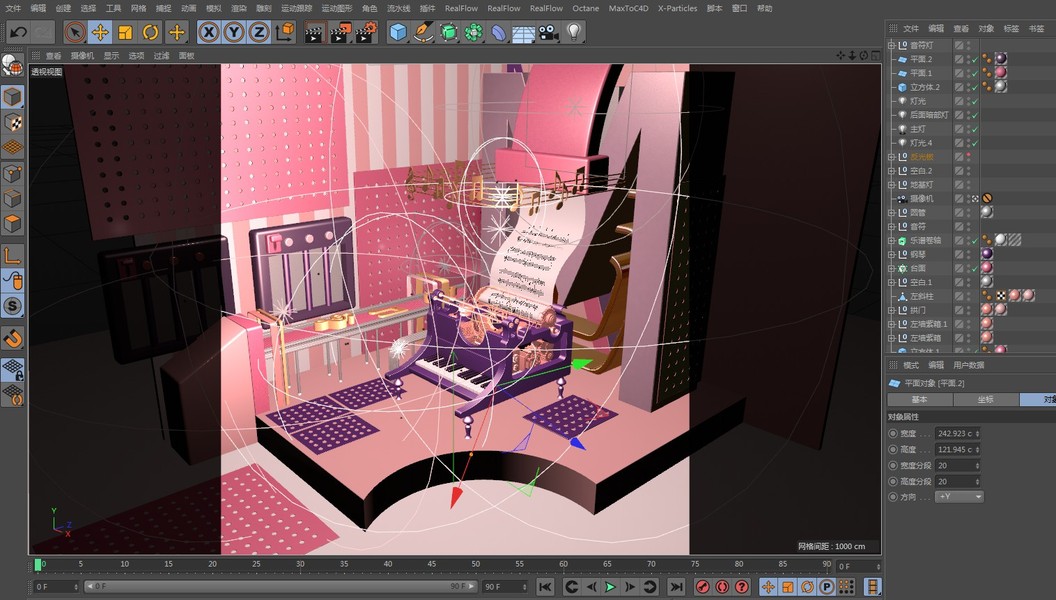Expand the 台面 object
1056x600 pixels.
(892, 268)
